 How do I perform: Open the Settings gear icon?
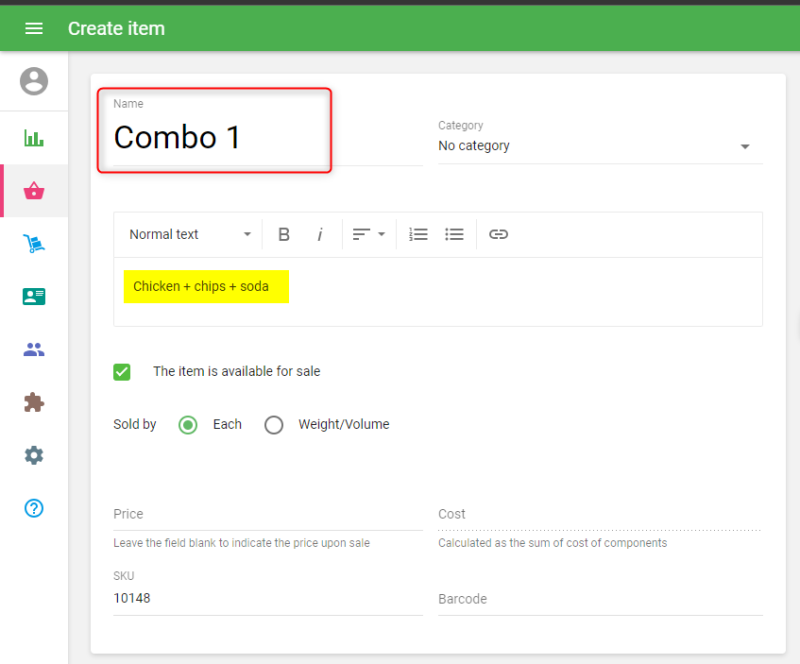coord(34,455)
